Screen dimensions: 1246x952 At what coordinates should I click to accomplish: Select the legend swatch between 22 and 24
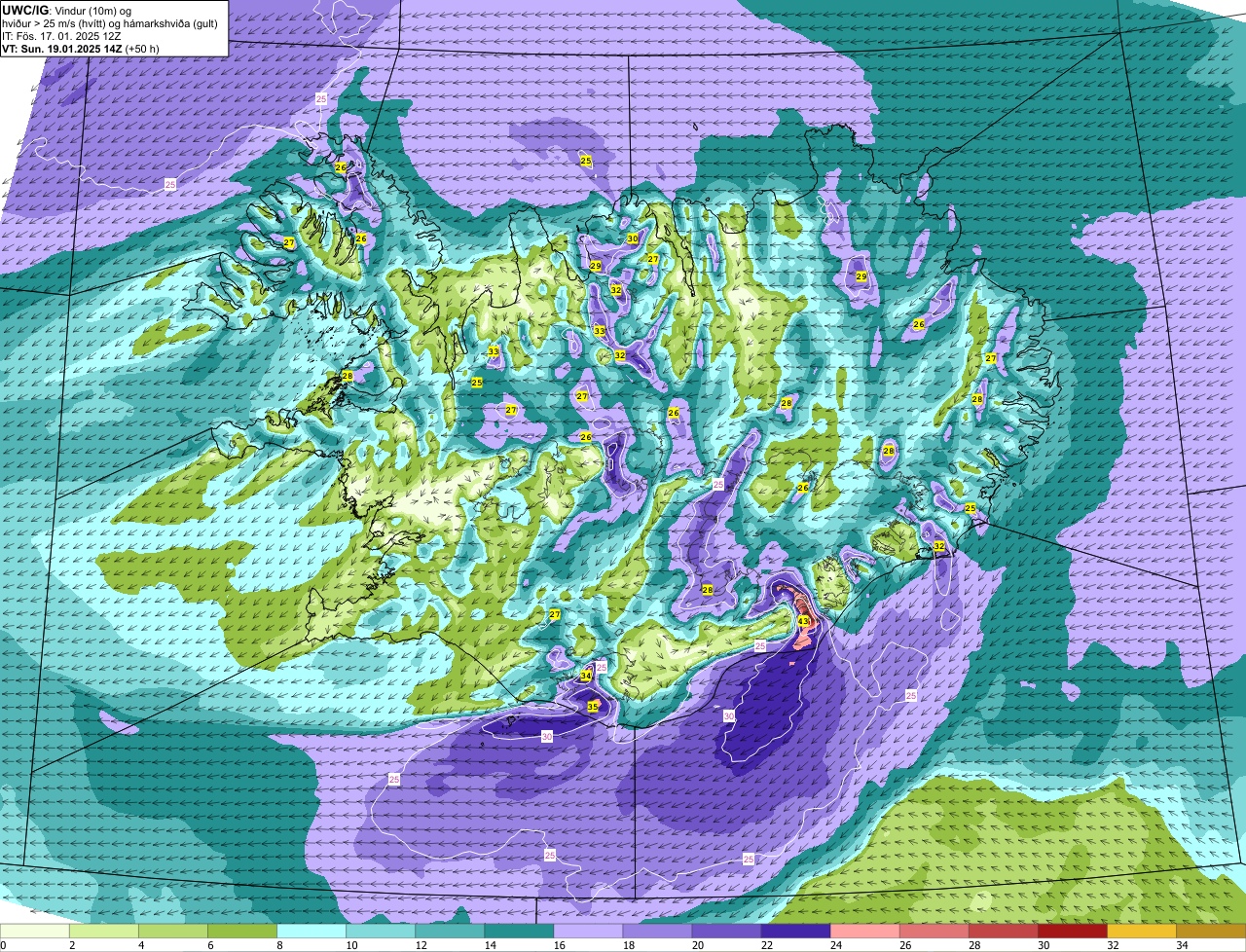click(x=795, y=931)
